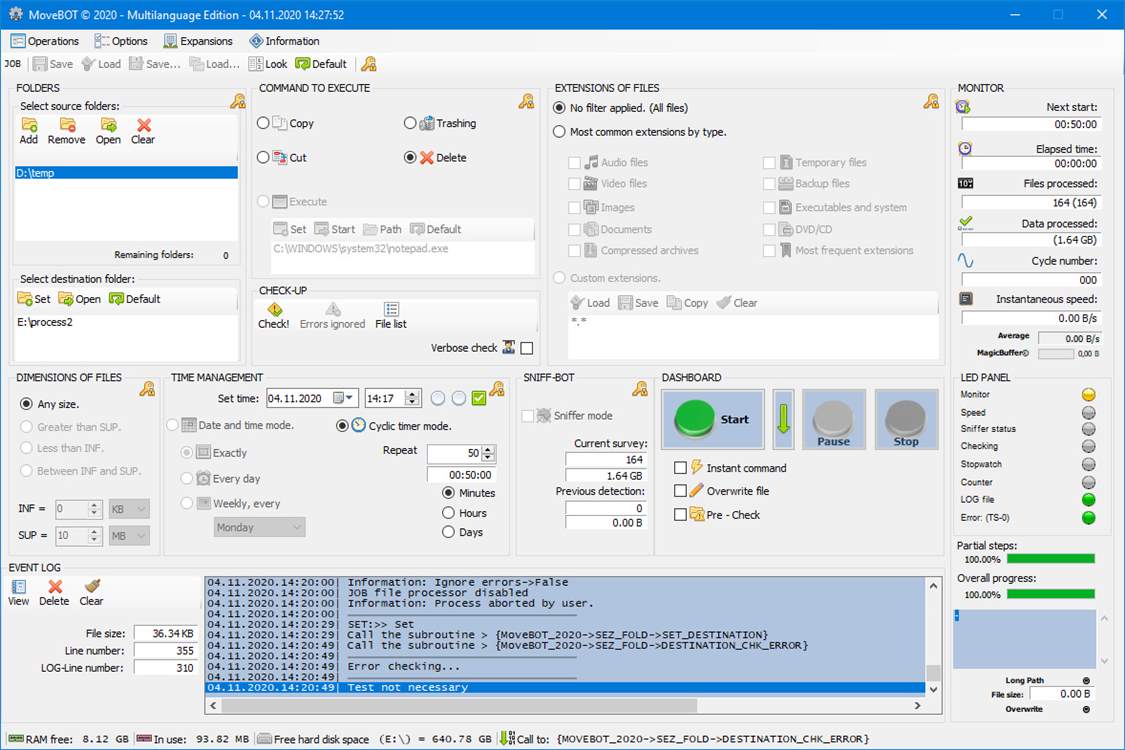Click the key icon in job toolbar
This screenshot has height=750, width=1125.
click(369, 64)
